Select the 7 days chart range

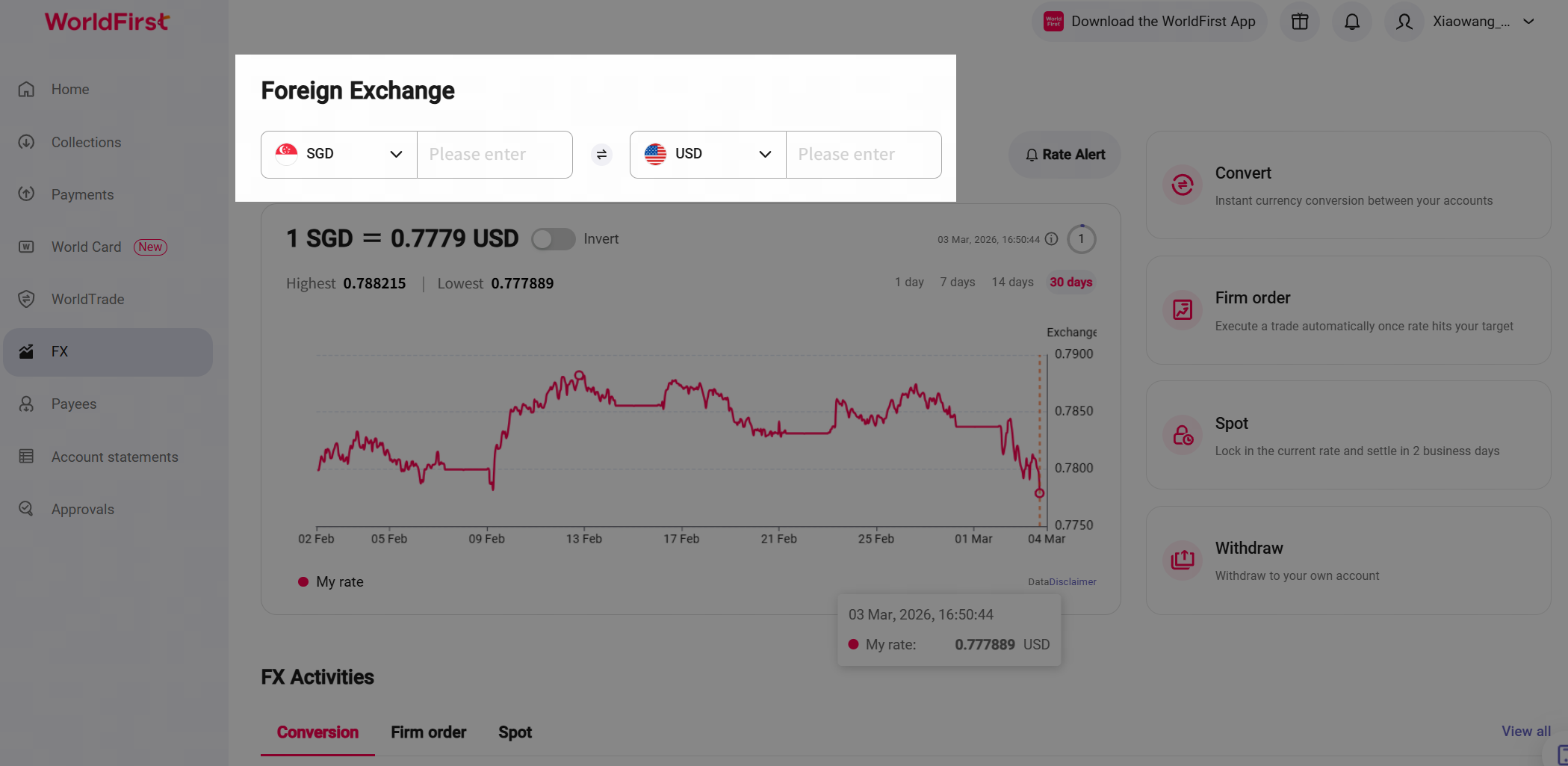[957, 282]
